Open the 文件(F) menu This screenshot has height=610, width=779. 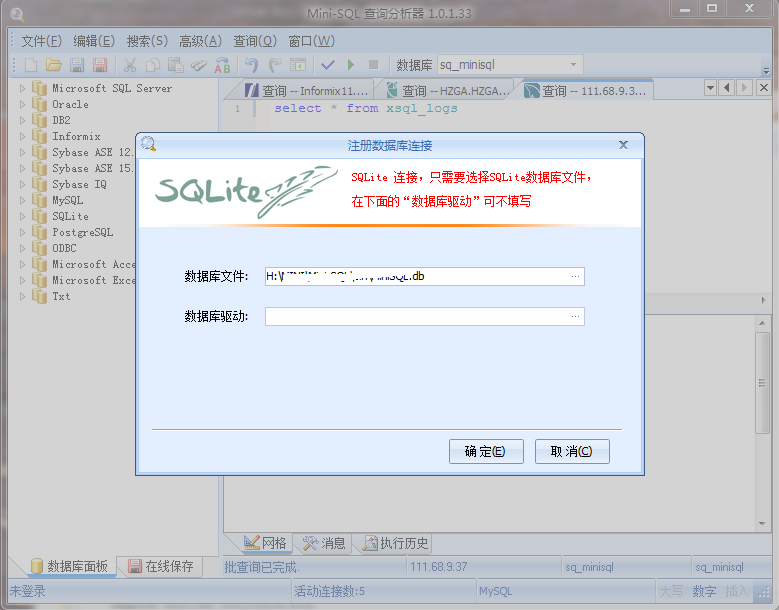(x=41, y=41)
